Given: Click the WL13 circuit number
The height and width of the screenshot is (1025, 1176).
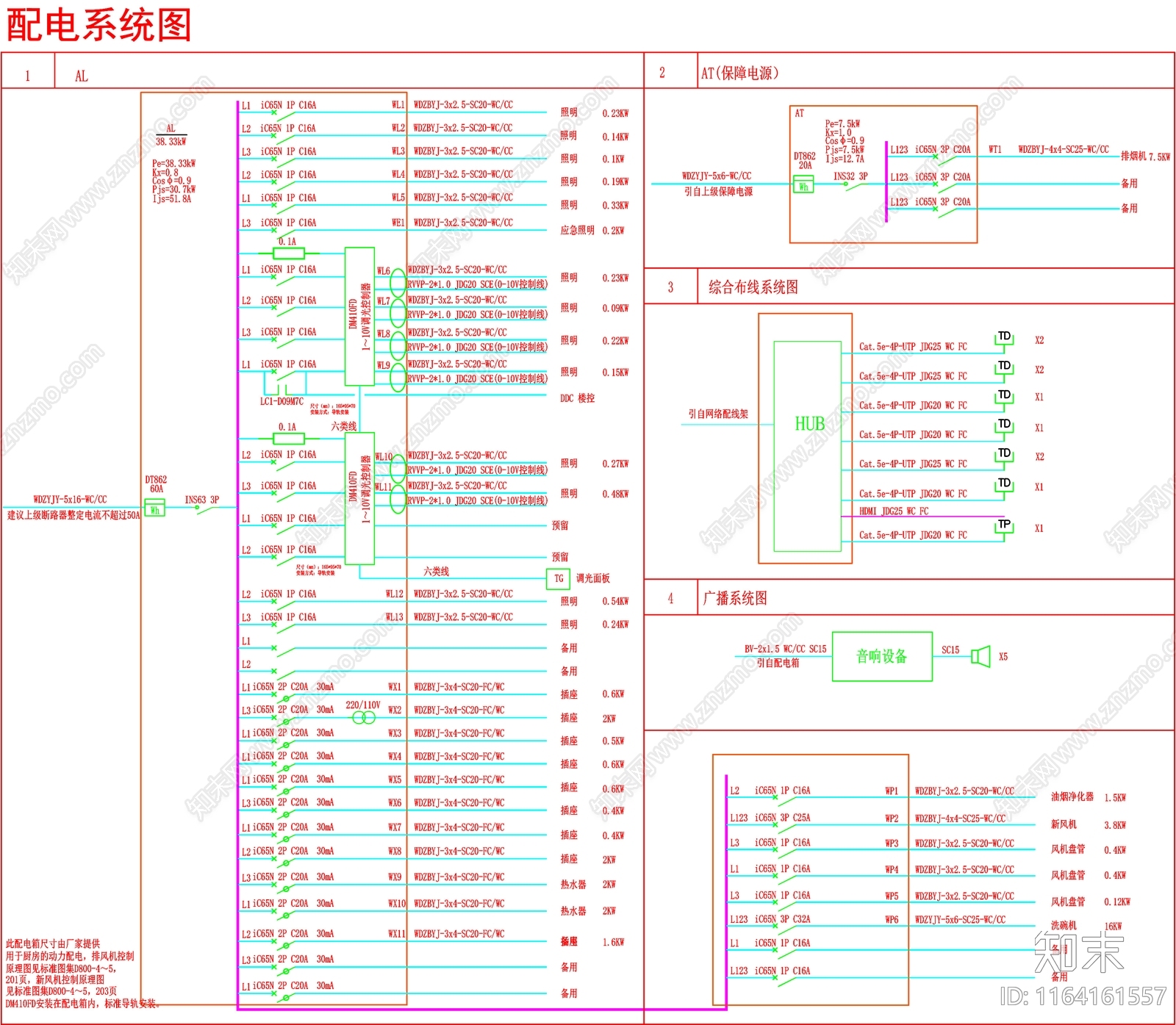Looking at the screenshot, I should point(395,617).
